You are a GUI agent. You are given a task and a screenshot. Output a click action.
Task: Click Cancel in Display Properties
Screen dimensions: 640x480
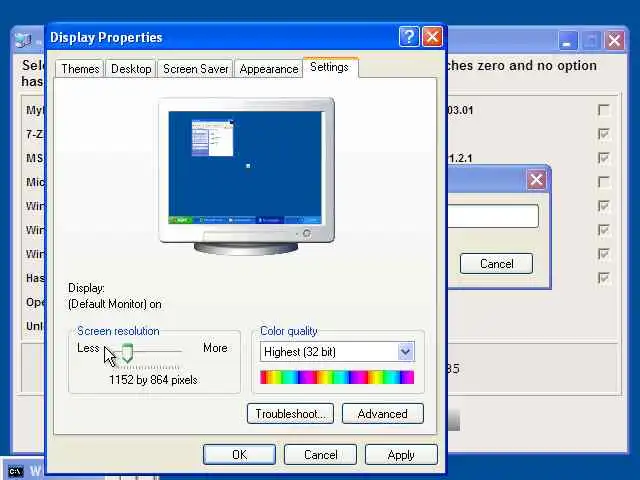pos(320,455)
